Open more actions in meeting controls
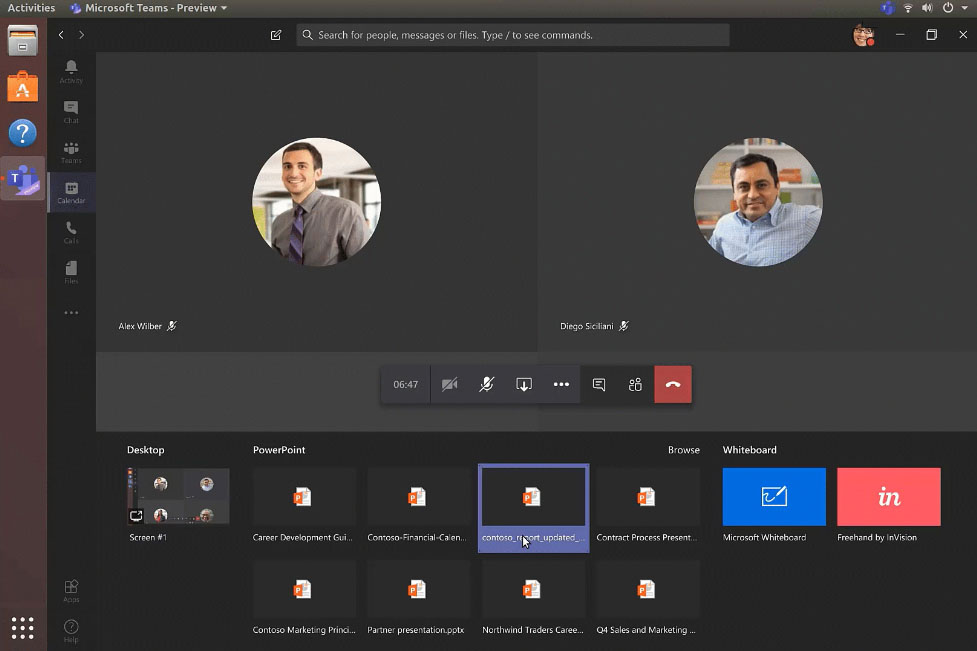The image size is (977, 651). [x=561, y=384]
